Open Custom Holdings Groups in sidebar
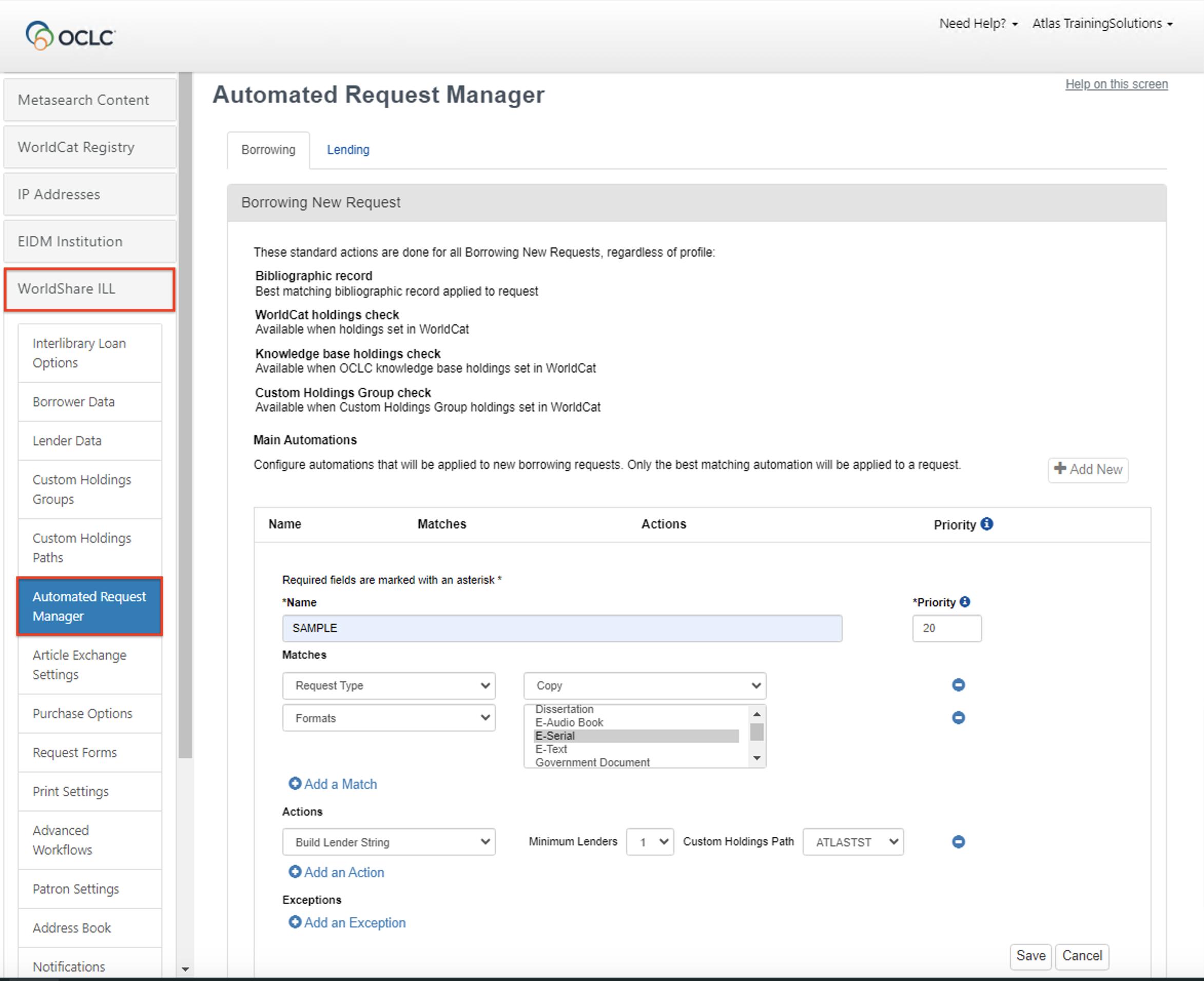Image resolution: width=1204 pixels, height=981 pixels. pos(82,489)
